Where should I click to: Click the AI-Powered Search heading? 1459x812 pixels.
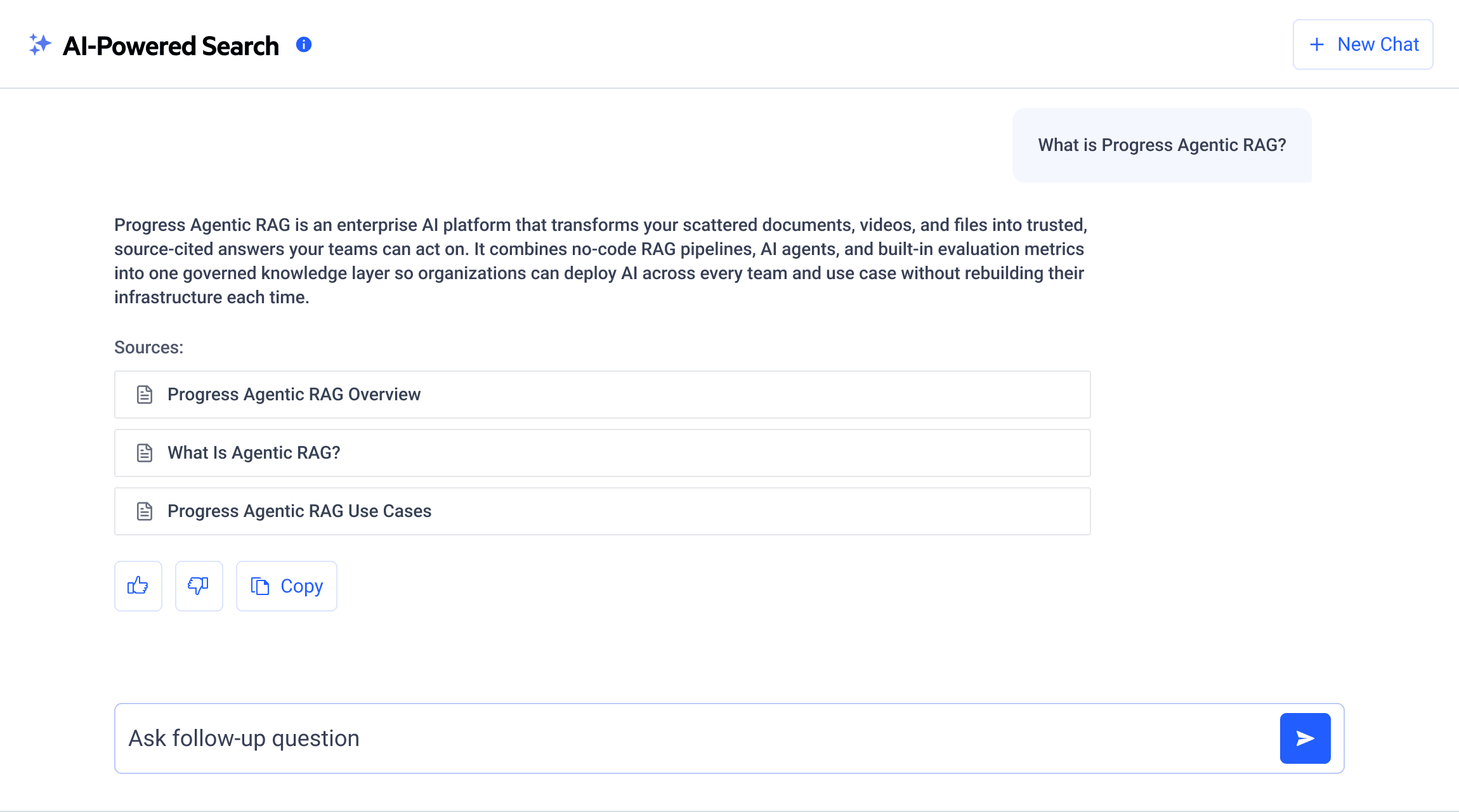coord(171,46)
